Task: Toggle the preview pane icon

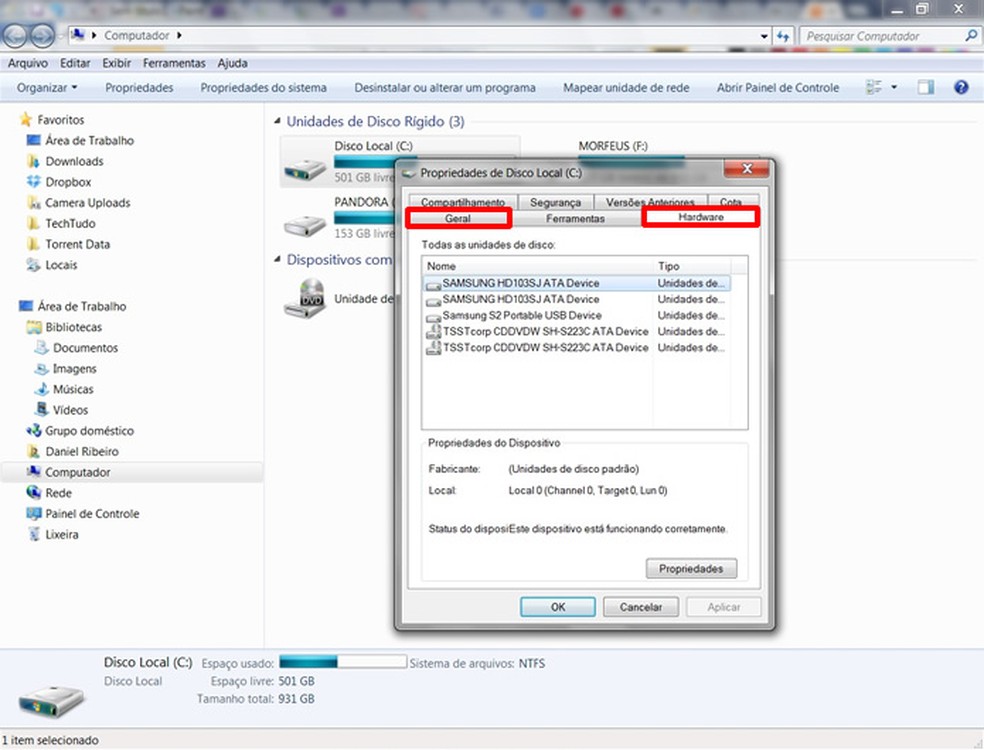Action: pos(926,87)
